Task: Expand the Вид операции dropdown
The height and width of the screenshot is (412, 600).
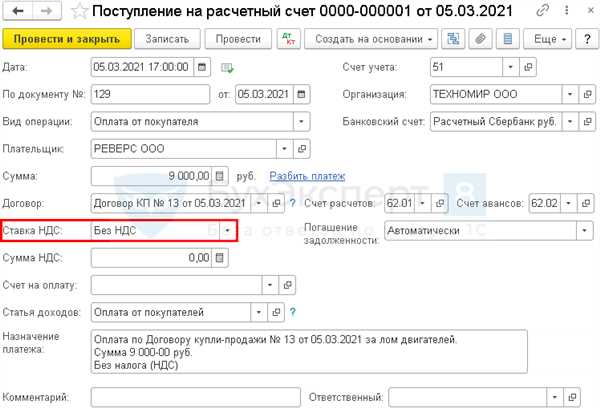Action: pyautogui.click(x=301, y=121)
